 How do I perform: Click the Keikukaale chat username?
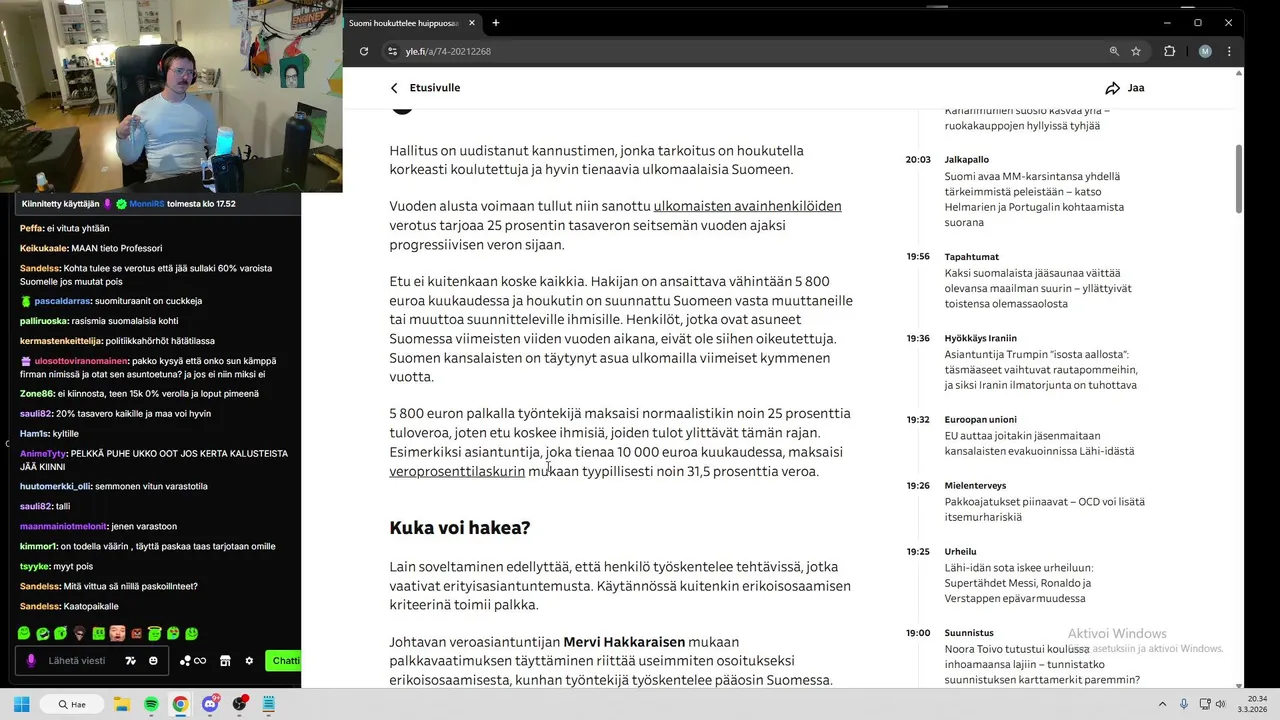coord(43,248)
